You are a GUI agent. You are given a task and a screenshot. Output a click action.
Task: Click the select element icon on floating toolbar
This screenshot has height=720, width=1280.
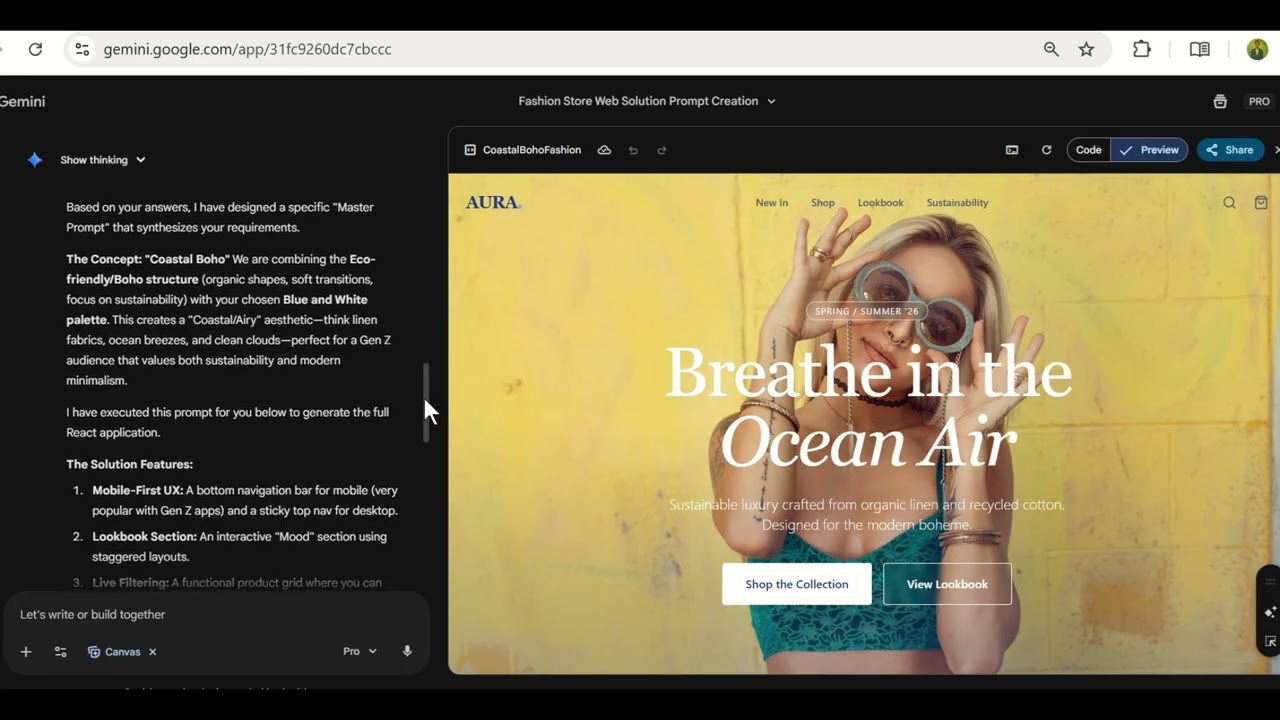[x=1271, y=641]
